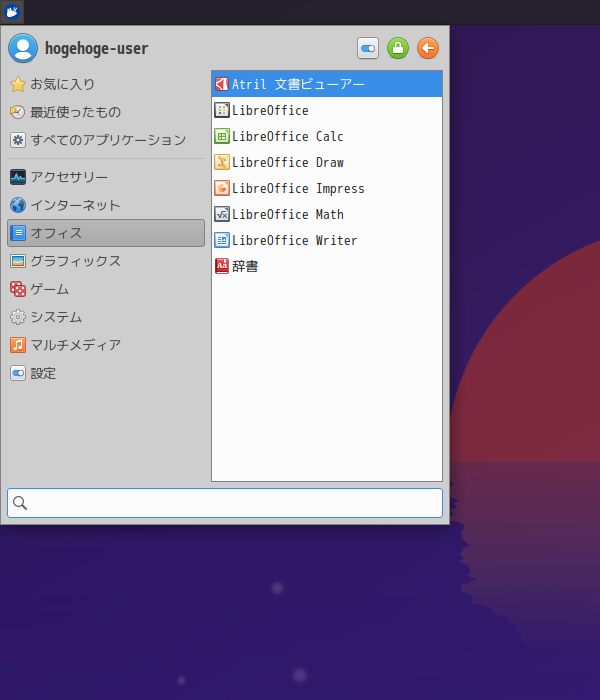Image resolution: width=600 pixels, height=700 pixels.
Task: Click the LibreOffice Draw icon
Action: [x=222, y=162]
